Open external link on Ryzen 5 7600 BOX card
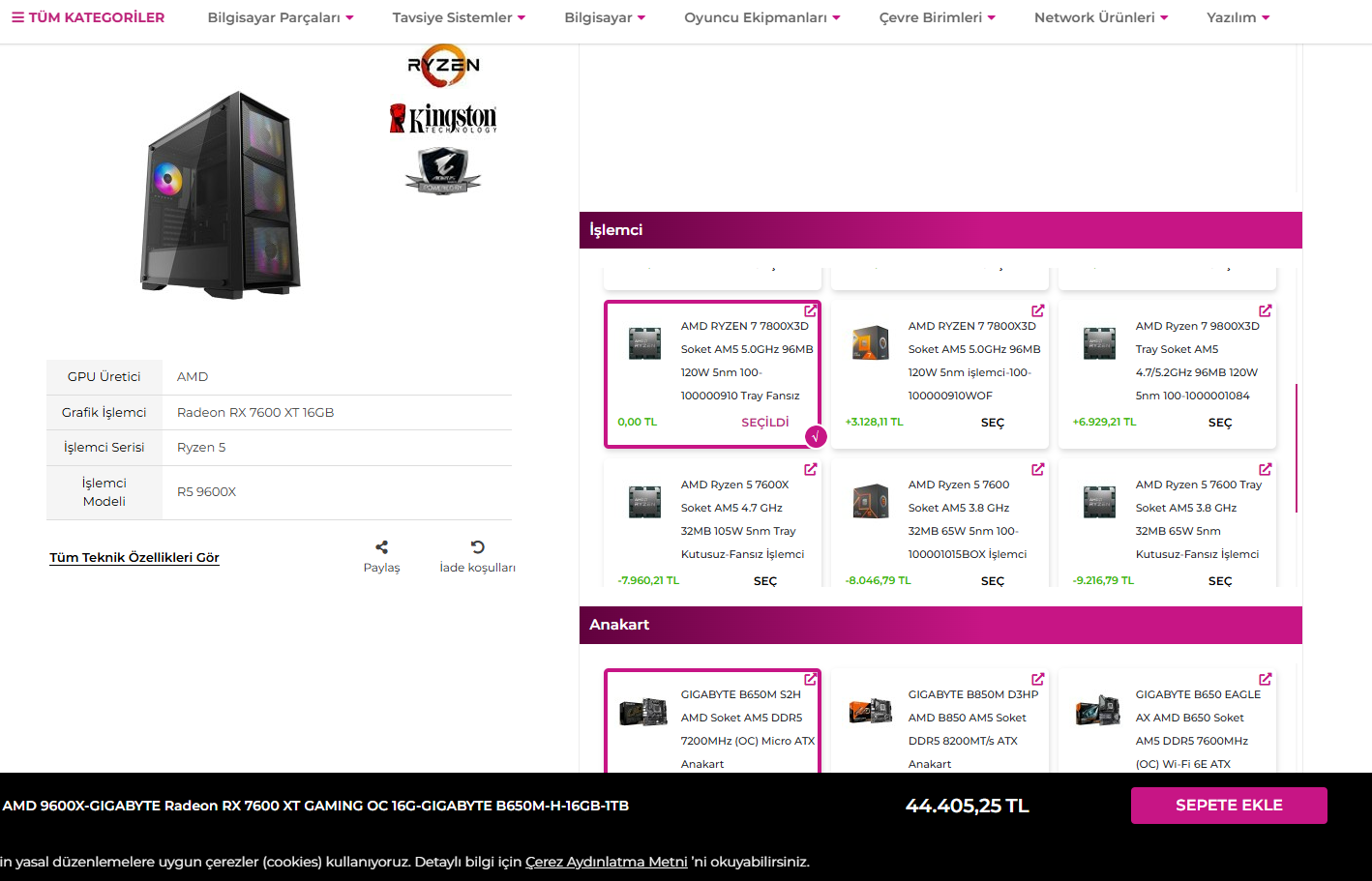Image resolution: width=1372 pixels, height=881 pixels. click(x=1038, y=469)
